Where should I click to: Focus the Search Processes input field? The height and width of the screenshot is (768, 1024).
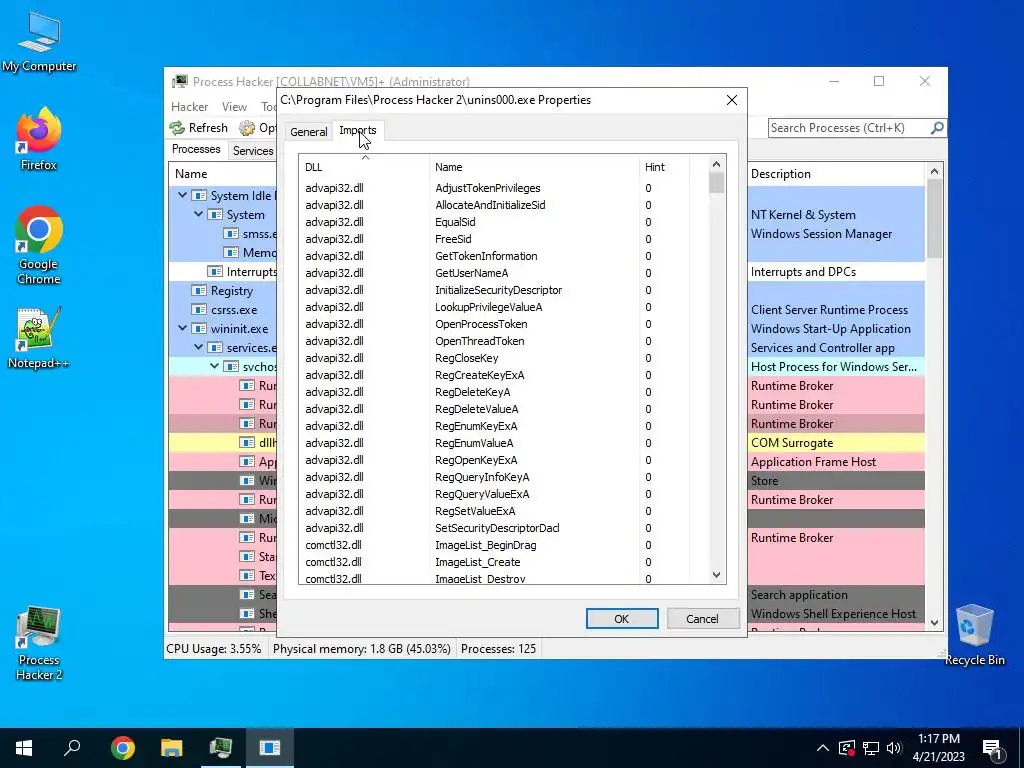[x=848, y=127]
